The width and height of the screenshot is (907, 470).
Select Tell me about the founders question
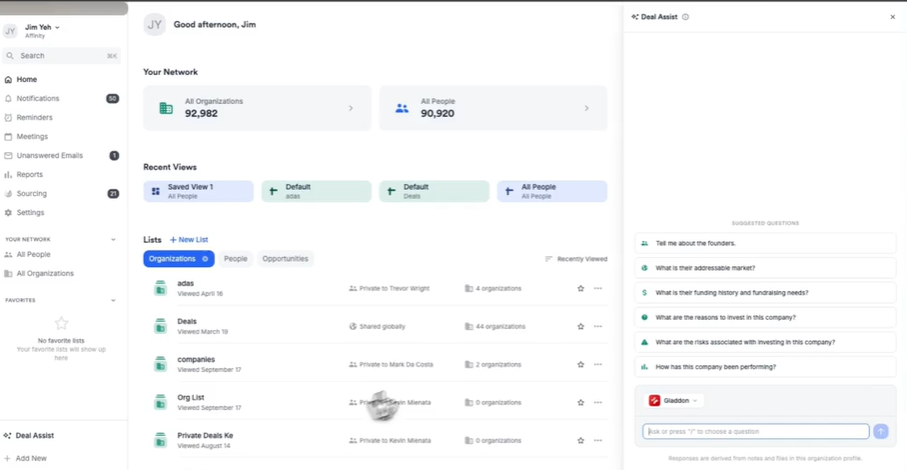coord(765,243)
